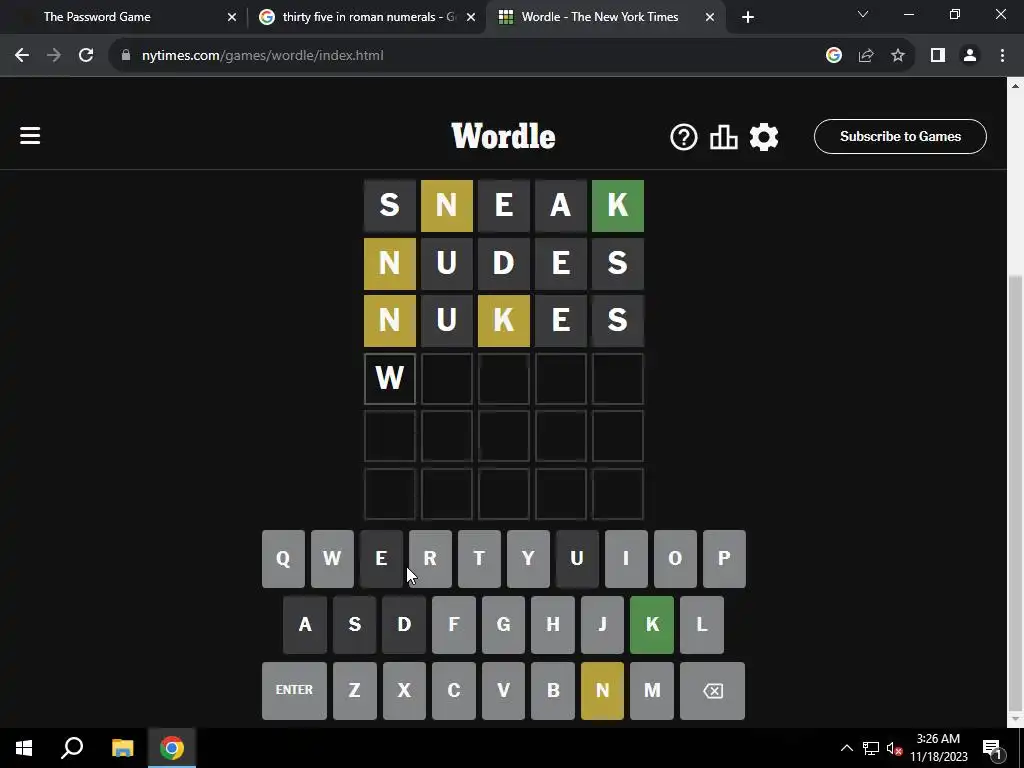View site information lock icon

click(x=126, y=56)
